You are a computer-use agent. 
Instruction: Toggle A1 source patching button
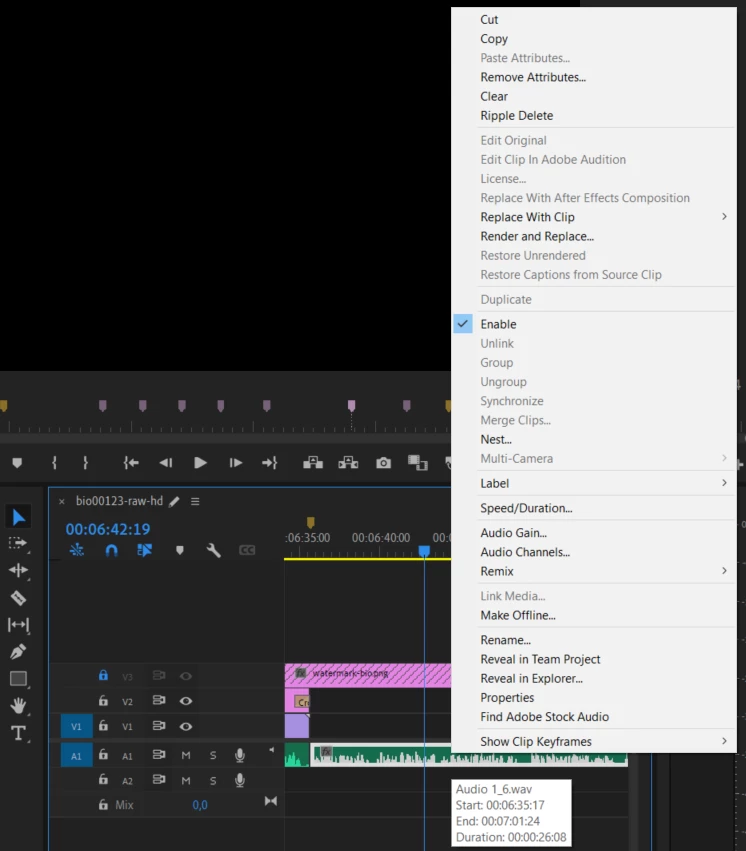point(76,755)
